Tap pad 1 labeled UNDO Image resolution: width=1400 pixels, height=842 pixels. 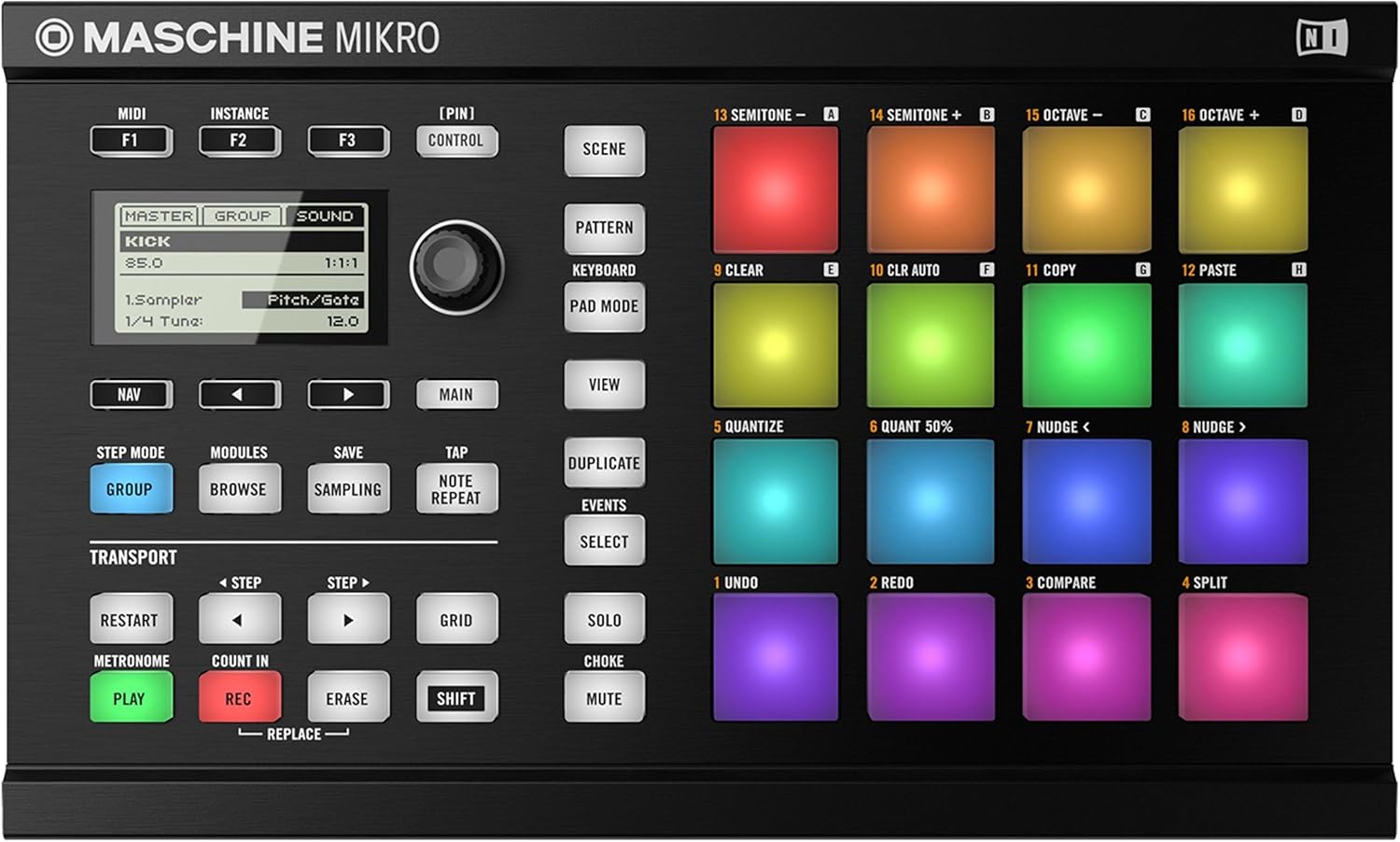pos(776,658)
